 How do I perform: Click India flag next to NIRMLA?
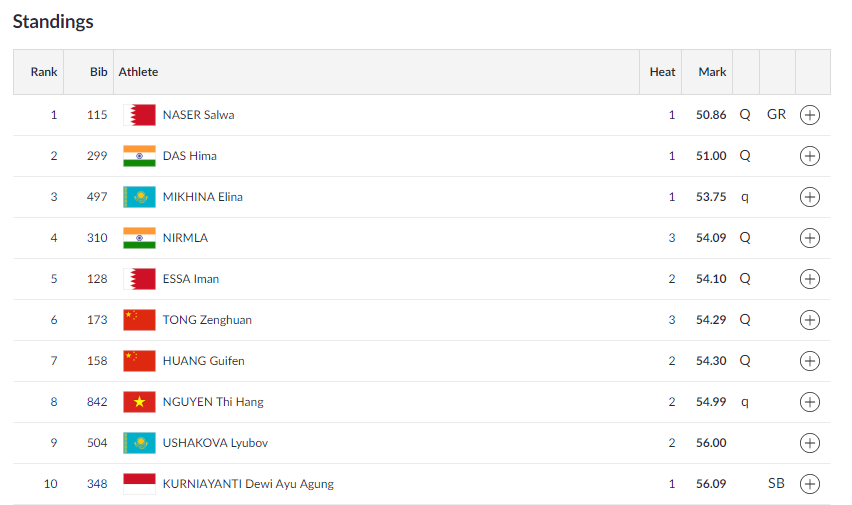(139, 238)
